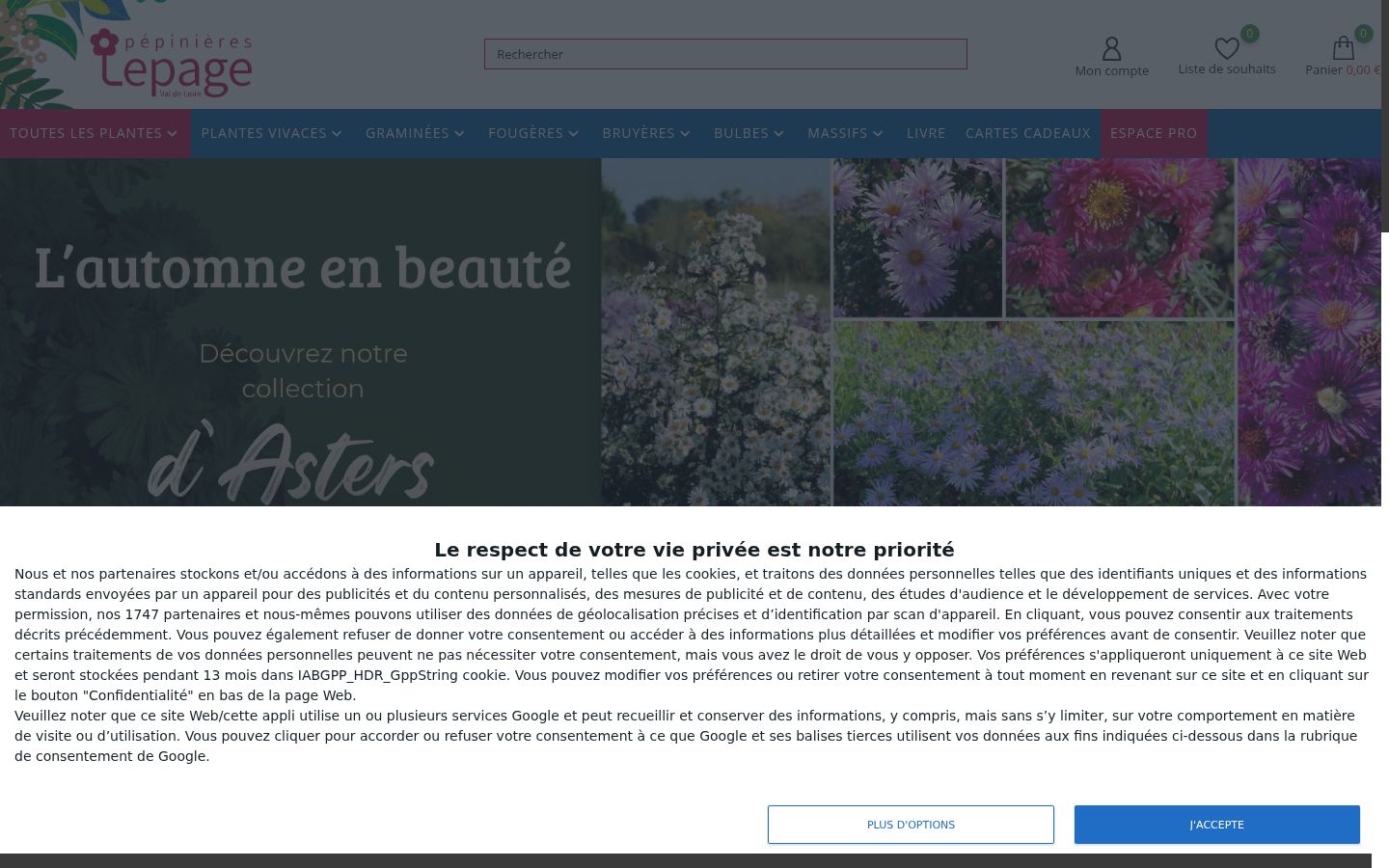Expand the Graminées chevron
1389x868 pixels.
click(459, 133)
